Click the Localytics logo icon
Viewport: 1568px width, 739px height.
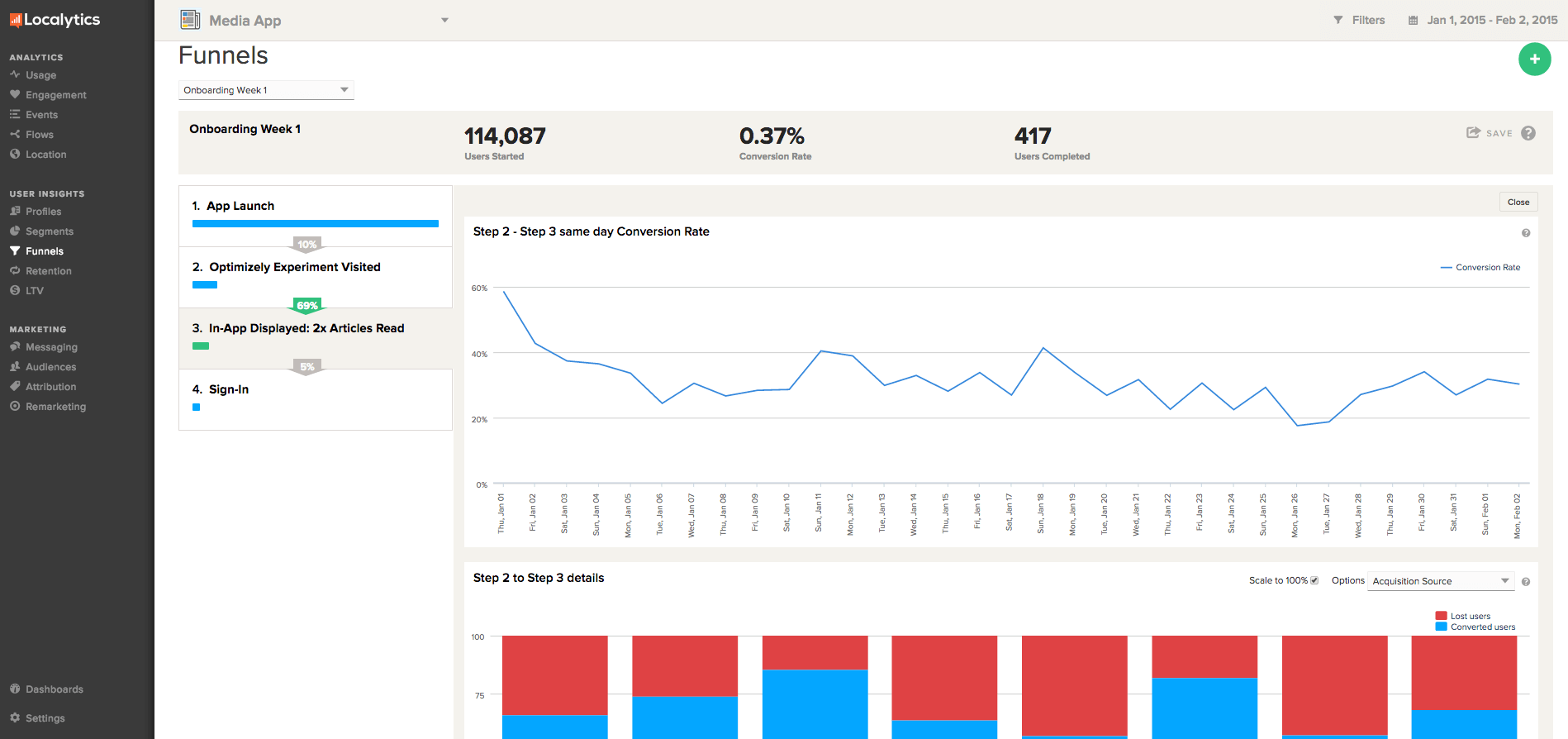[16, 21]
